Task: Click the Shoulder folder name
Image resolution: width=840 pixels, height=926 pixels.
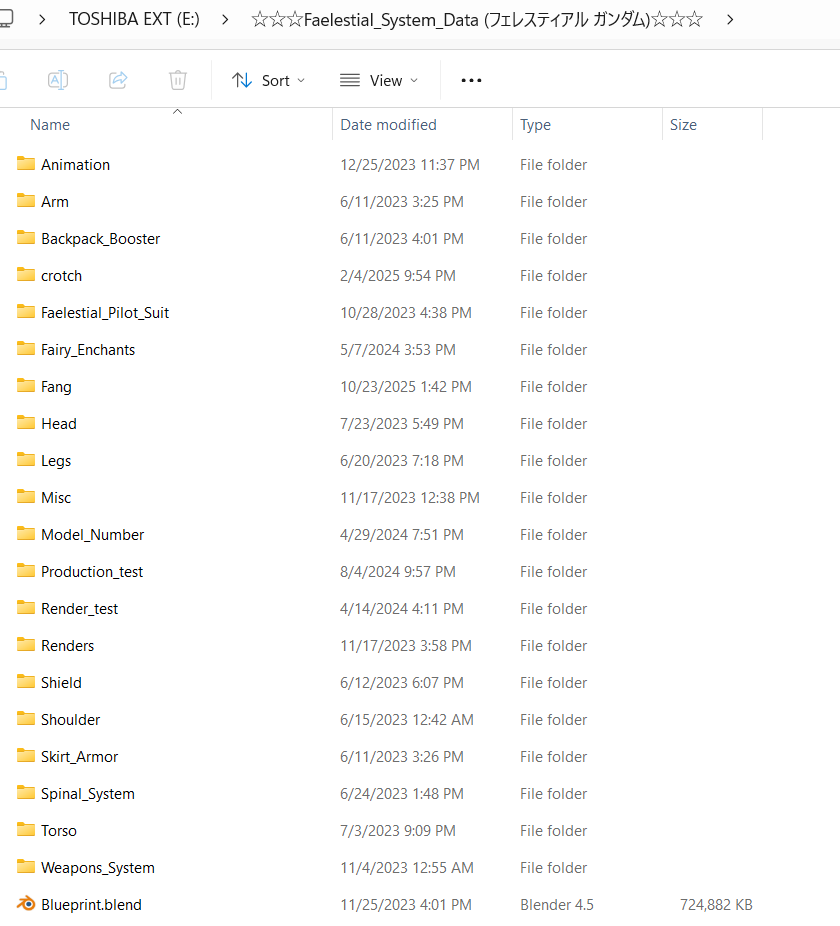Action: [71, 720]
